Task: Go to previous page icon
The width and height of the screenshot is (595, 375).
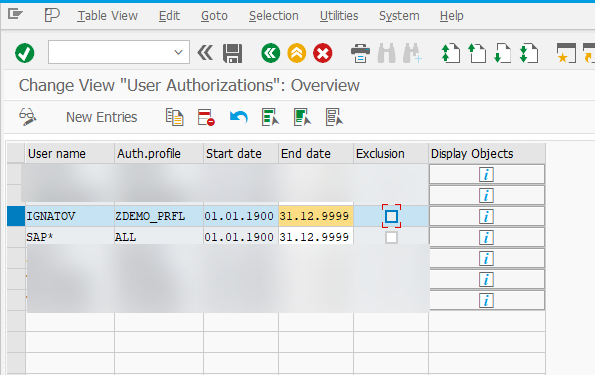Action: point(477,53)
